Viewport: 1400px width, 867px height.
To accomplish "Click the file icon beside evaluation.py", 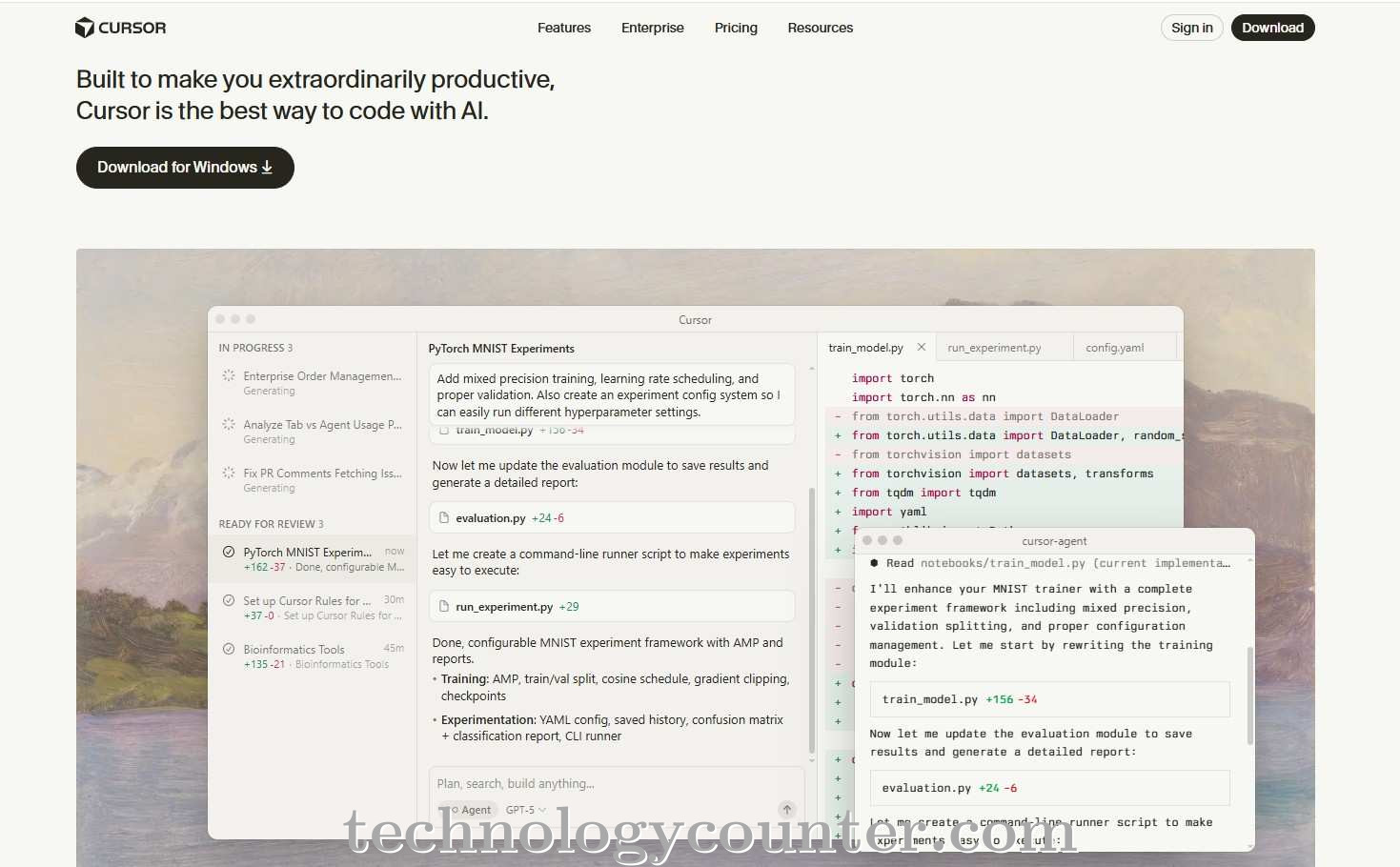I will pos(444,518).
